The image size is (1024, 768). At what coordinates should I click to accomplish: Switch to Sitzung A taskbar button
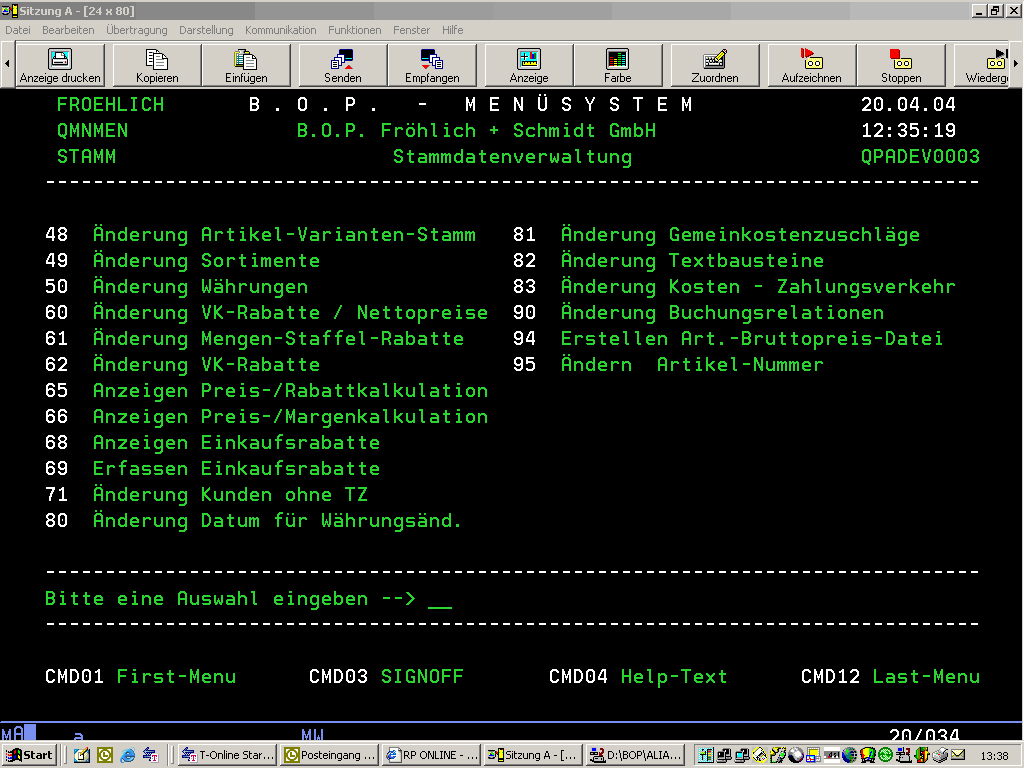[533, 755]
